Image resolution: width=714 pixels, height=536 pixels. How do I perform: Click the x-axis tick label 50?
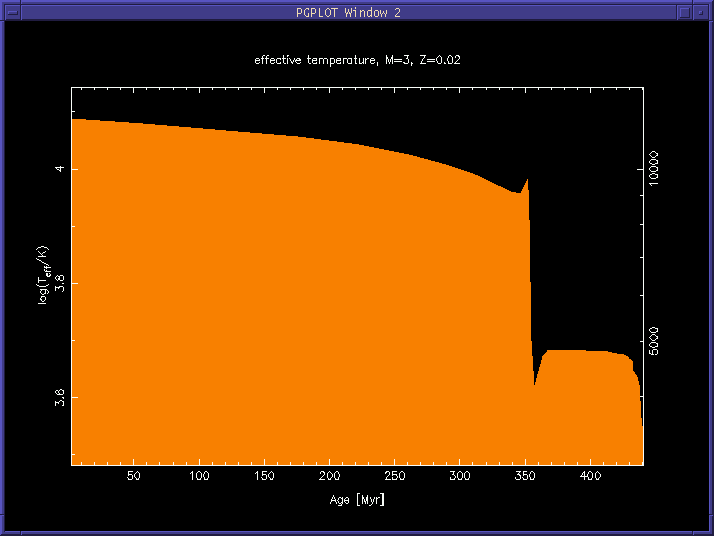coord(133,476)
